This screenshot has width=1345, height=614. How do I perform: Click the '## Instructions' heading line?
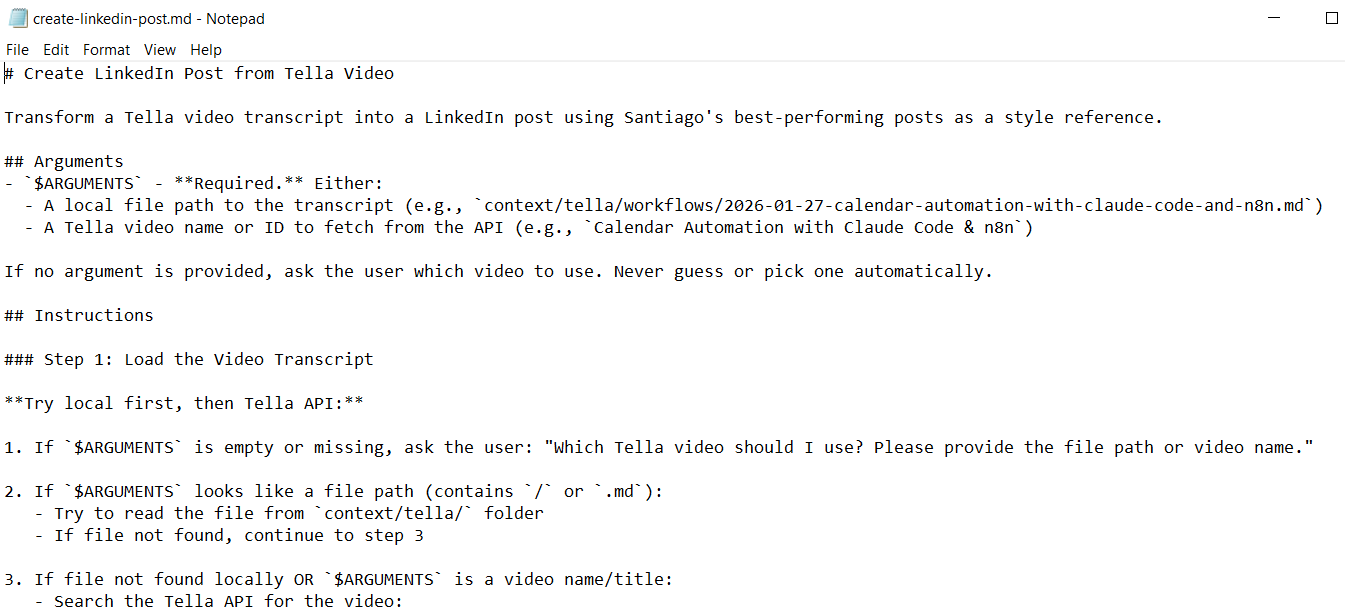(x=79, y=316)
